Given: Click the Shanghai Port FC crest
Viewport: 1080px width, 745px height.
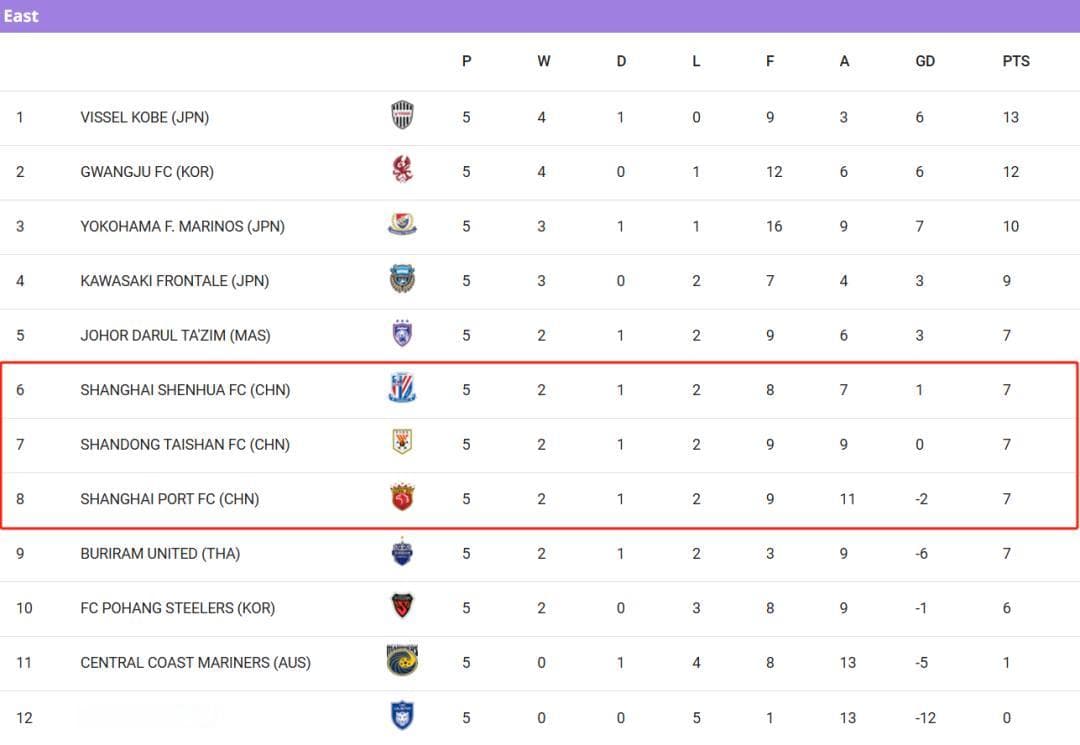Looking at the screenshot, I should pos(402,497).
